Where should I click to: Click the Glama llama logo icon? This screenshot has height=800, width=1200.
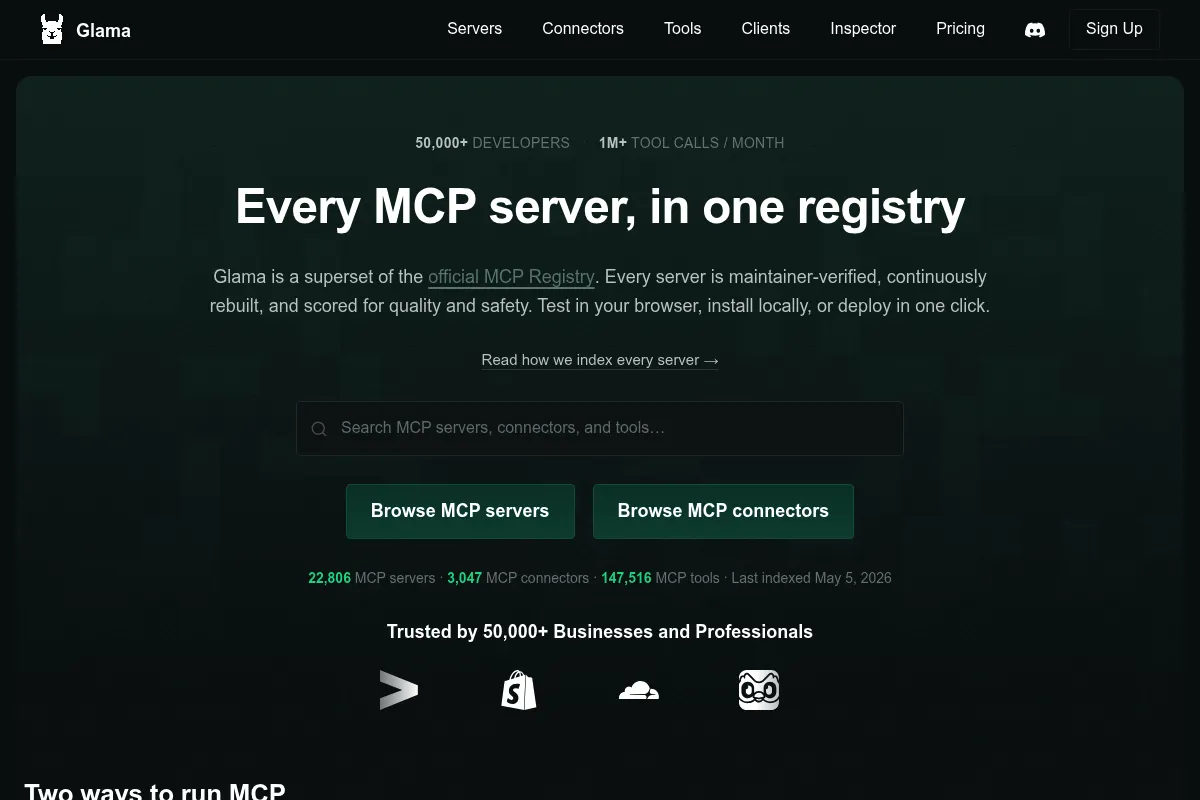click(x=52, y=29)
